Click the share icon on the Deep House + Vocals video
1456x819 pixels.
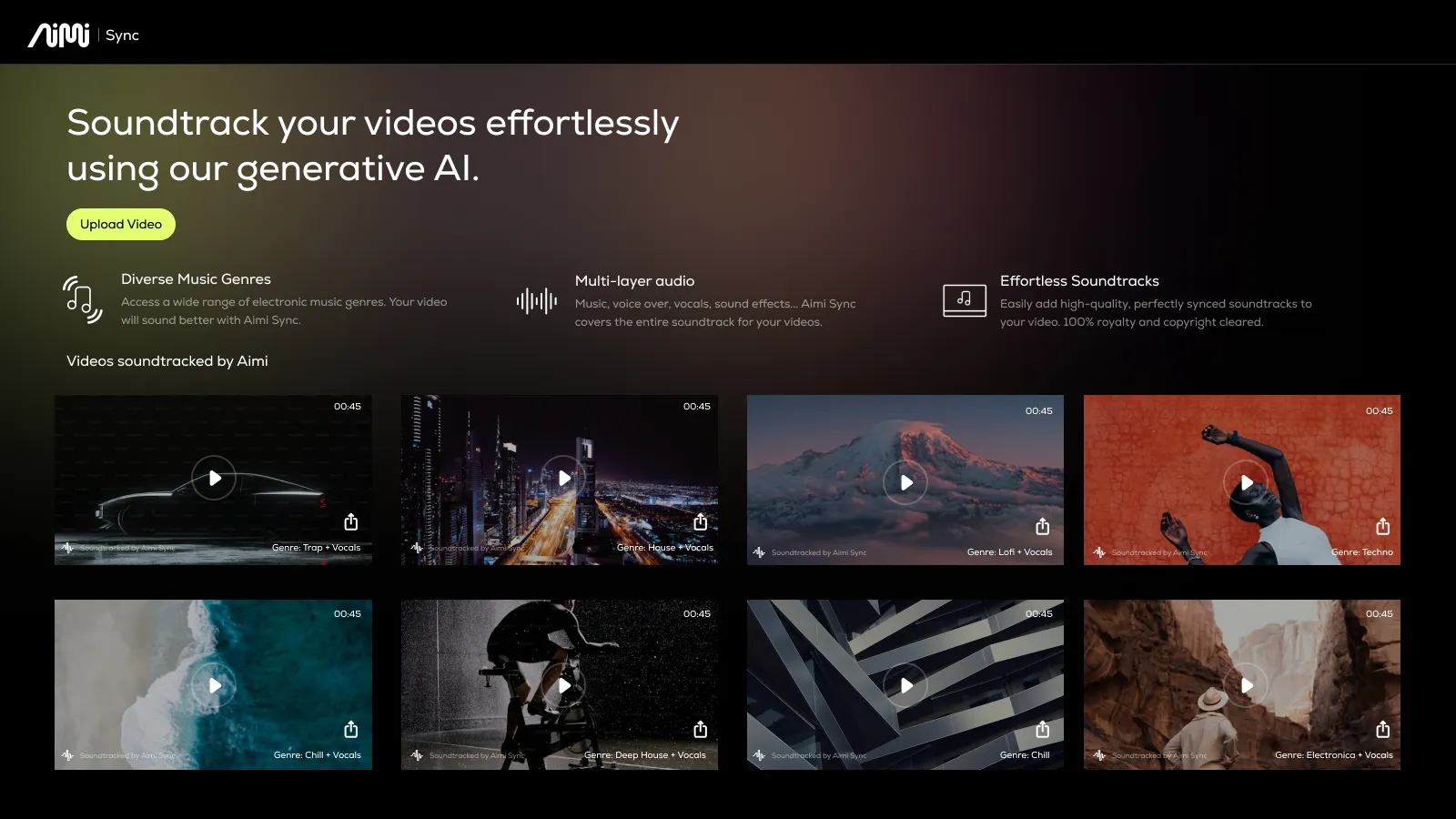701,728
